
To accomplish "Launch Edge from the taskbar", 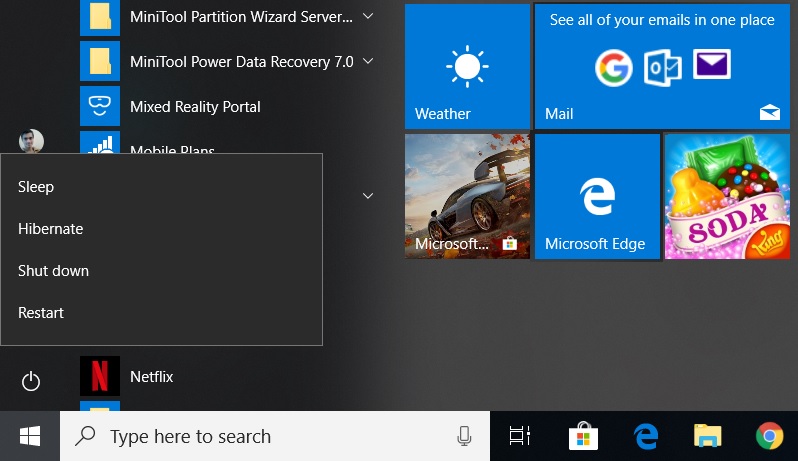I will [x=646, y=436].
